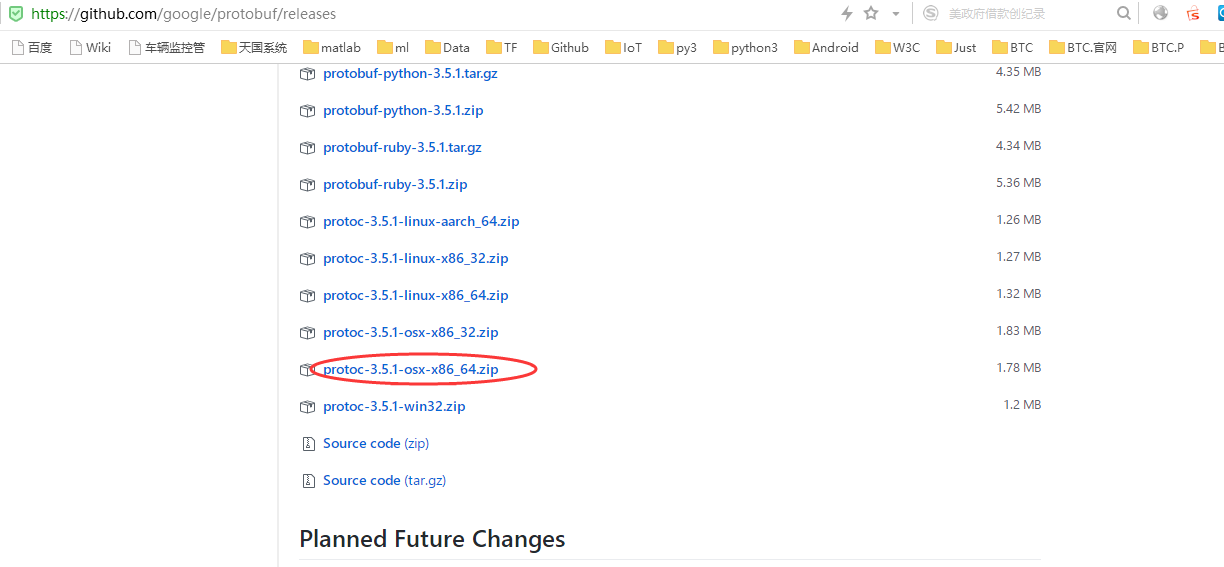Click the 5.36 MB file size
The image size is (1224, 567).
pos(1018,183)
